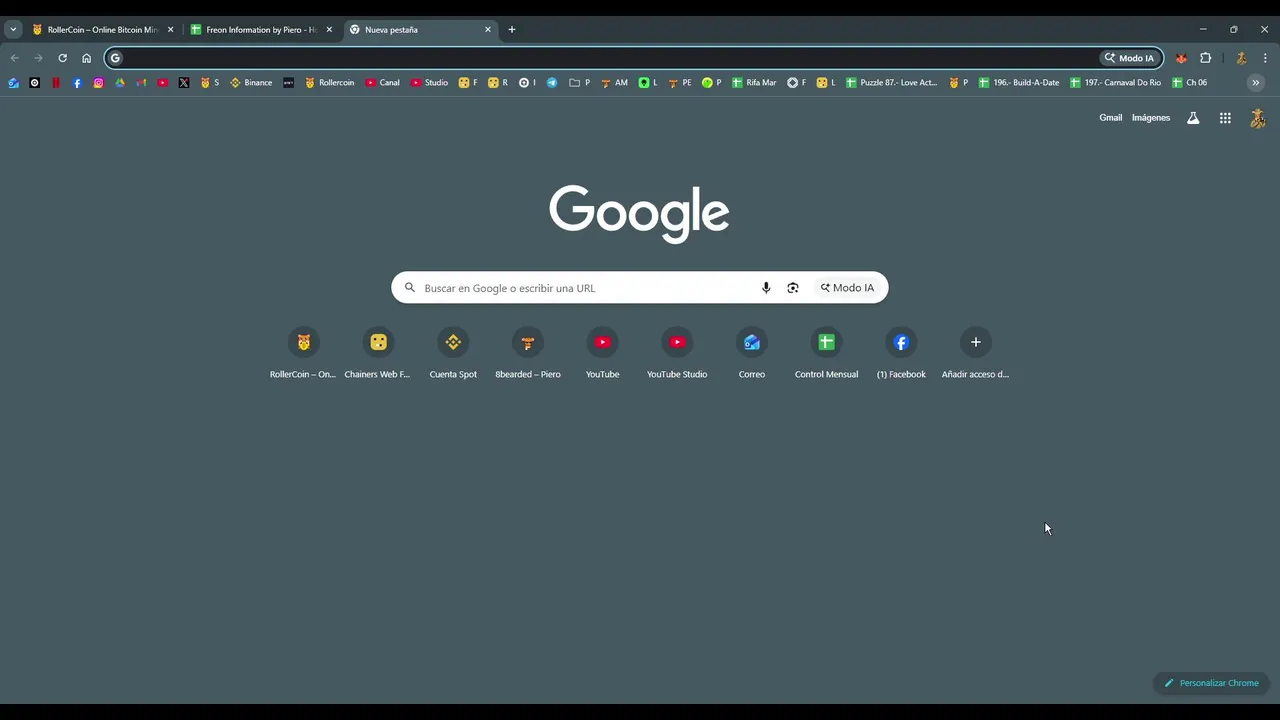Viewport: 1280px width, 720px height.
Task: Open the Google account avatar on page
Action: (x=1258, y=118)
